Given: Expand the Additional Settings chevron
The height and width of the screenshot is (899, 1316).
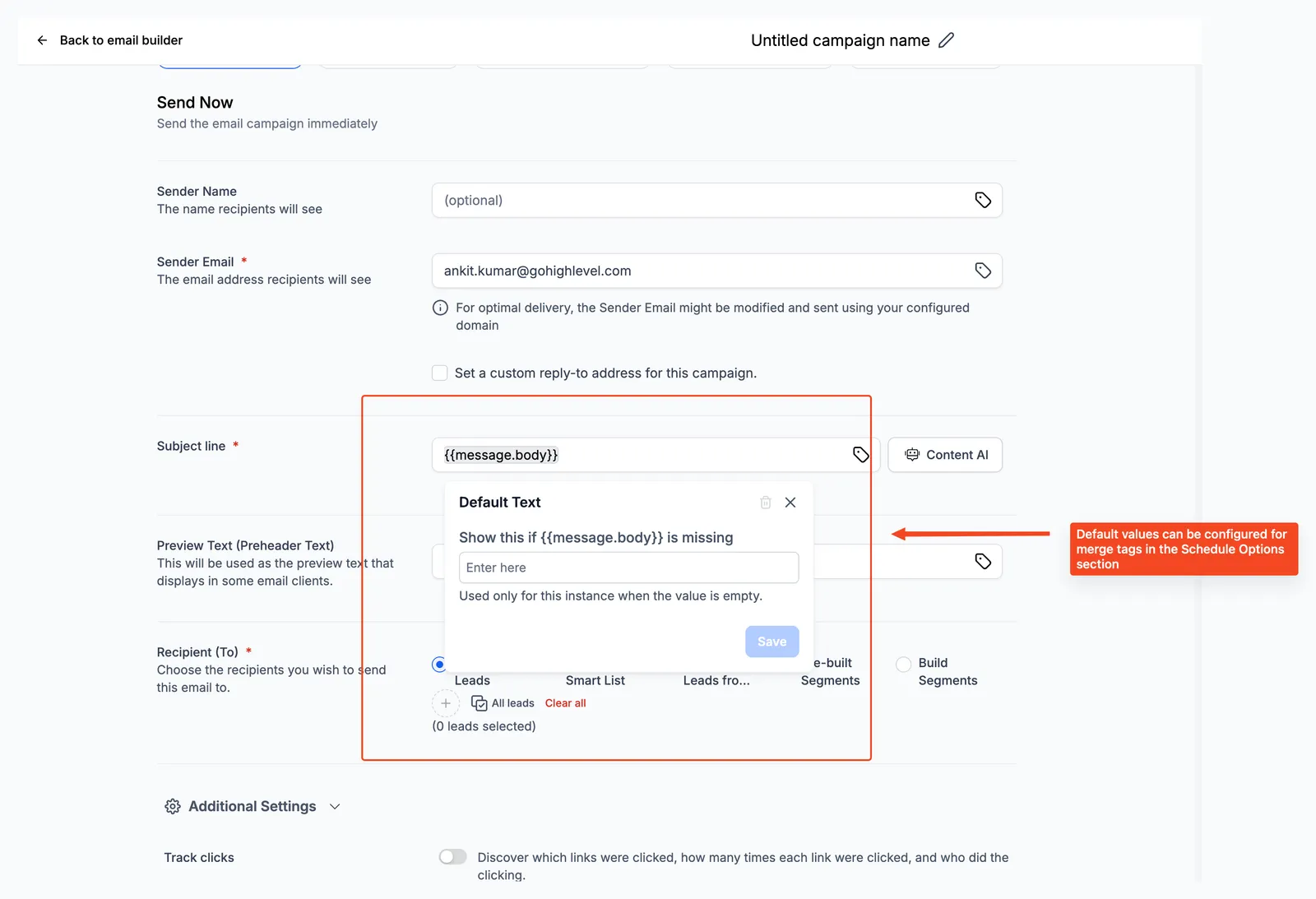Looking at the screenshot, I should pos(335,807).
